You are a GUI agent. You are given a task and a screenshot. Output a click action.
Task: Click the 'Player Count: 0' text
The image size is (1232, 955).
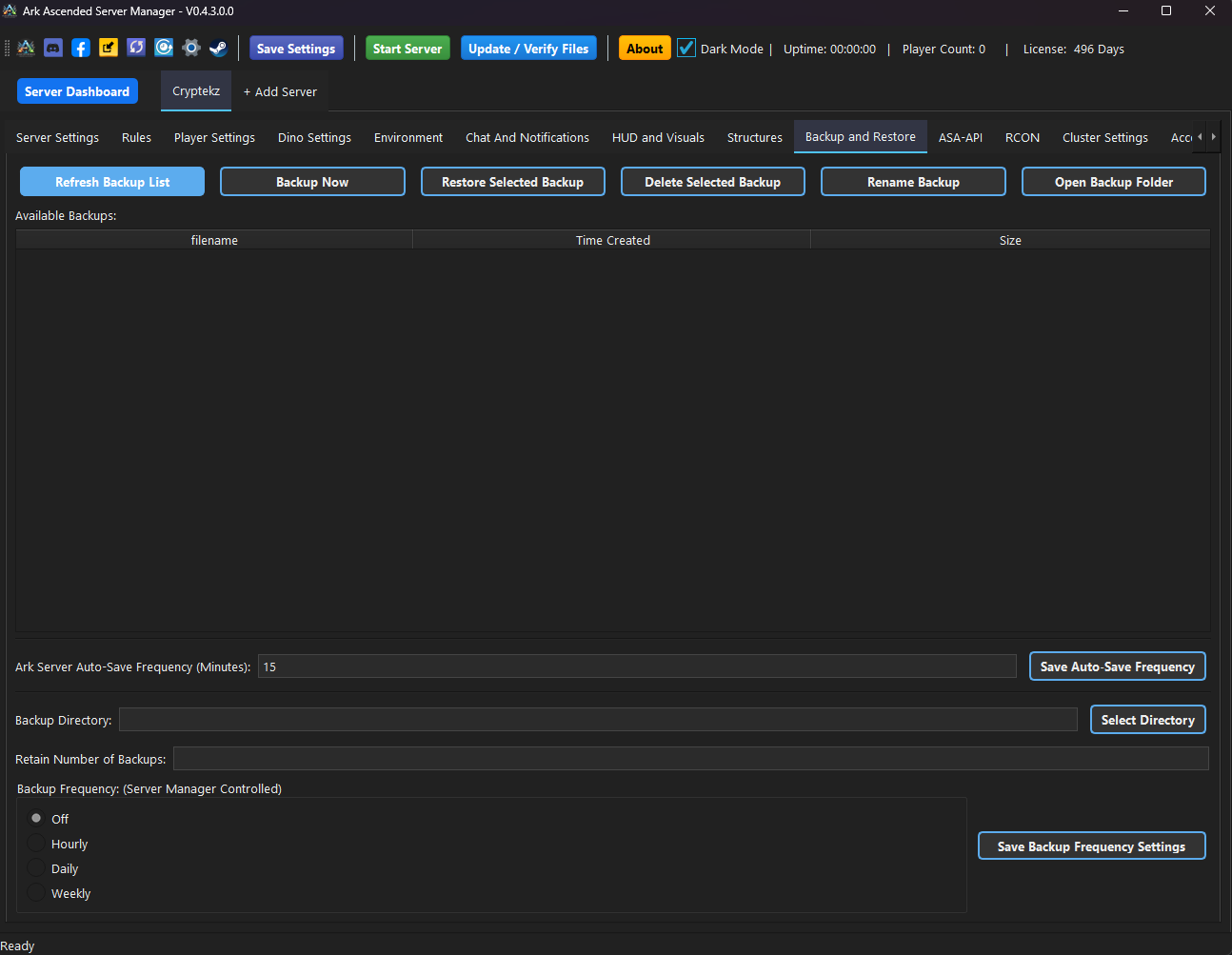(944, 49)
